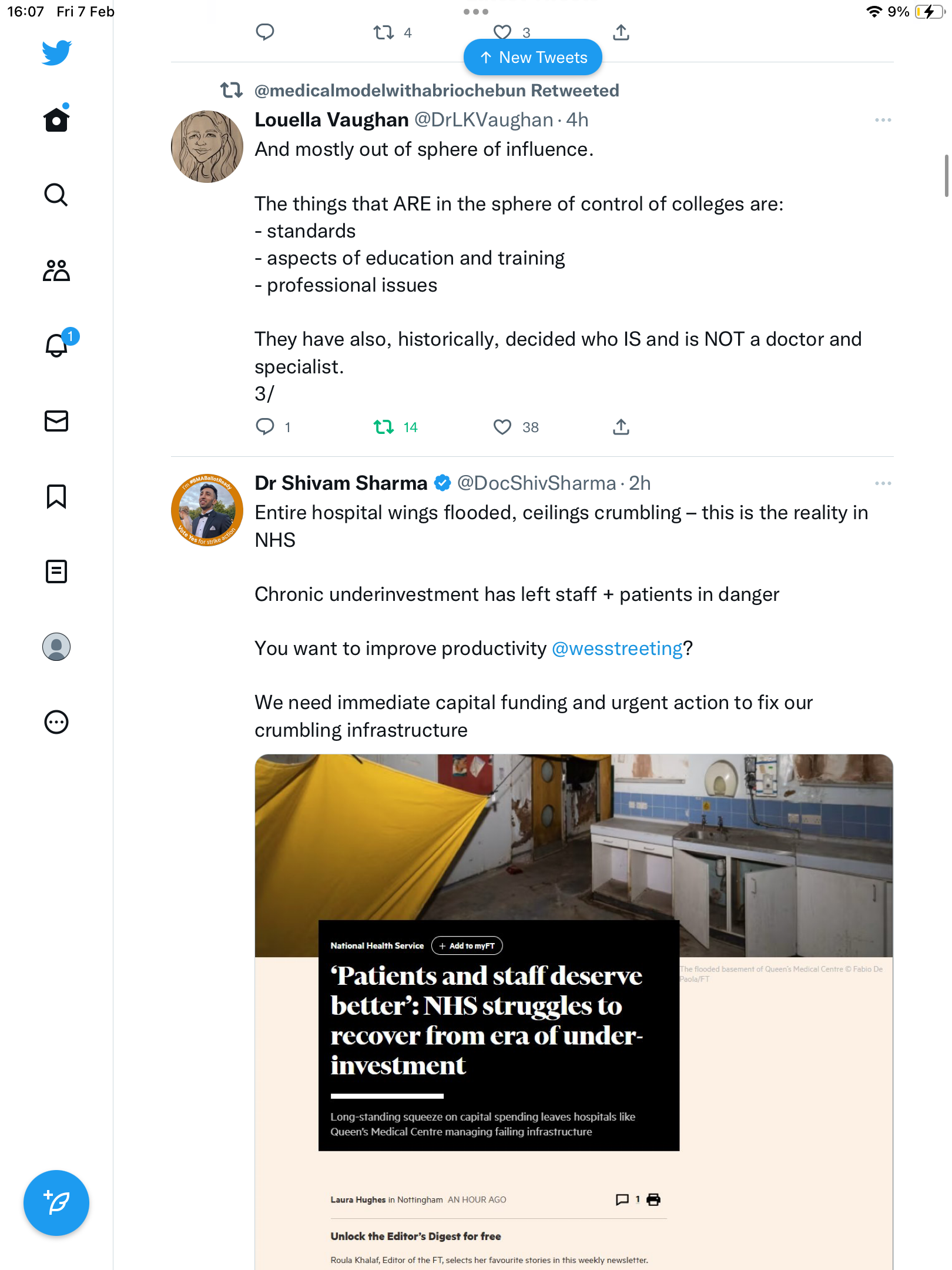Open Lists icon in sidebar
The height and width of the screenshot is (1270, 952).
(56, 571)
